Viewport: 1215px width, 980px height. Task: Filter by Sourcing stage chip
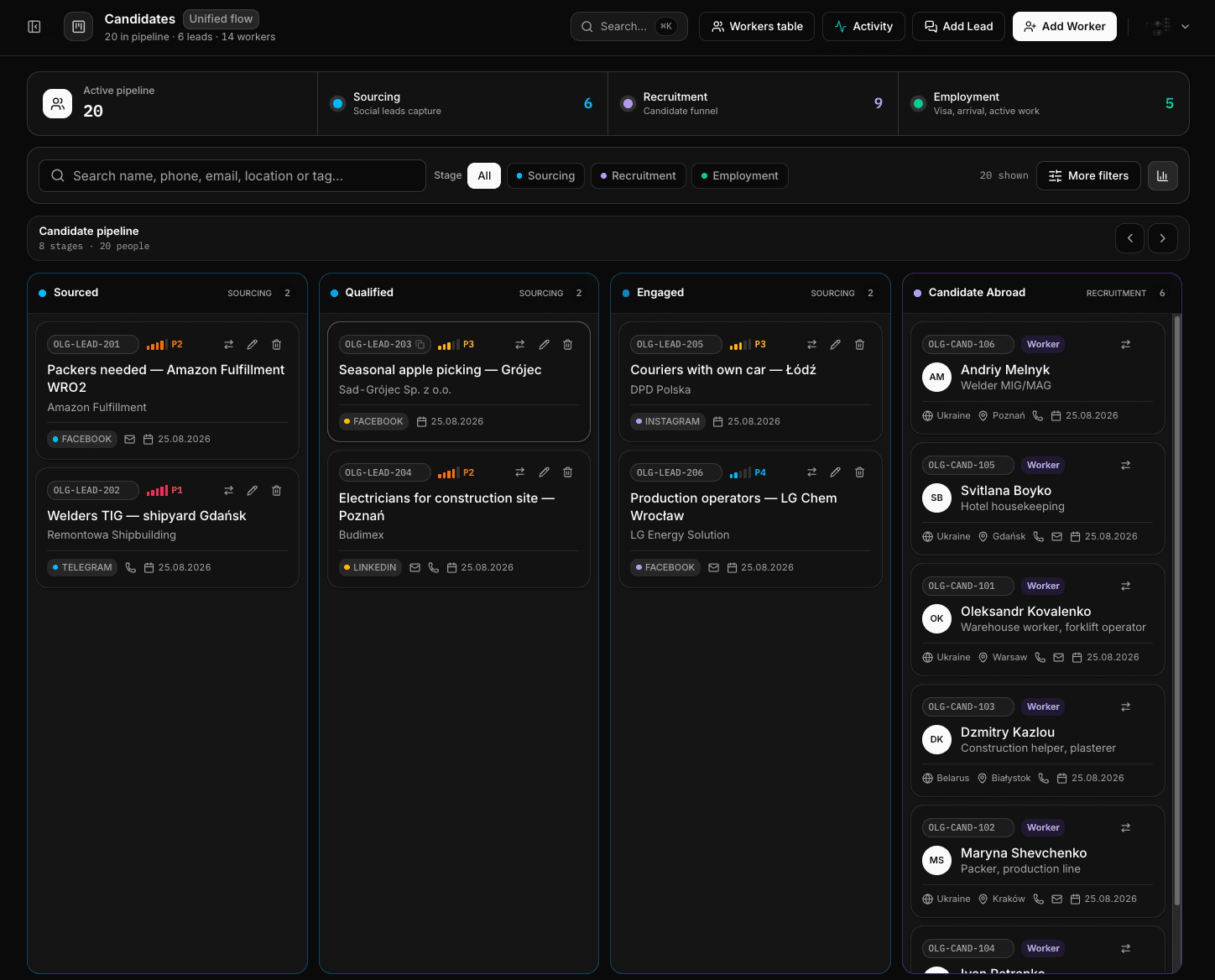pyautogui.click(x=545, y=176)
